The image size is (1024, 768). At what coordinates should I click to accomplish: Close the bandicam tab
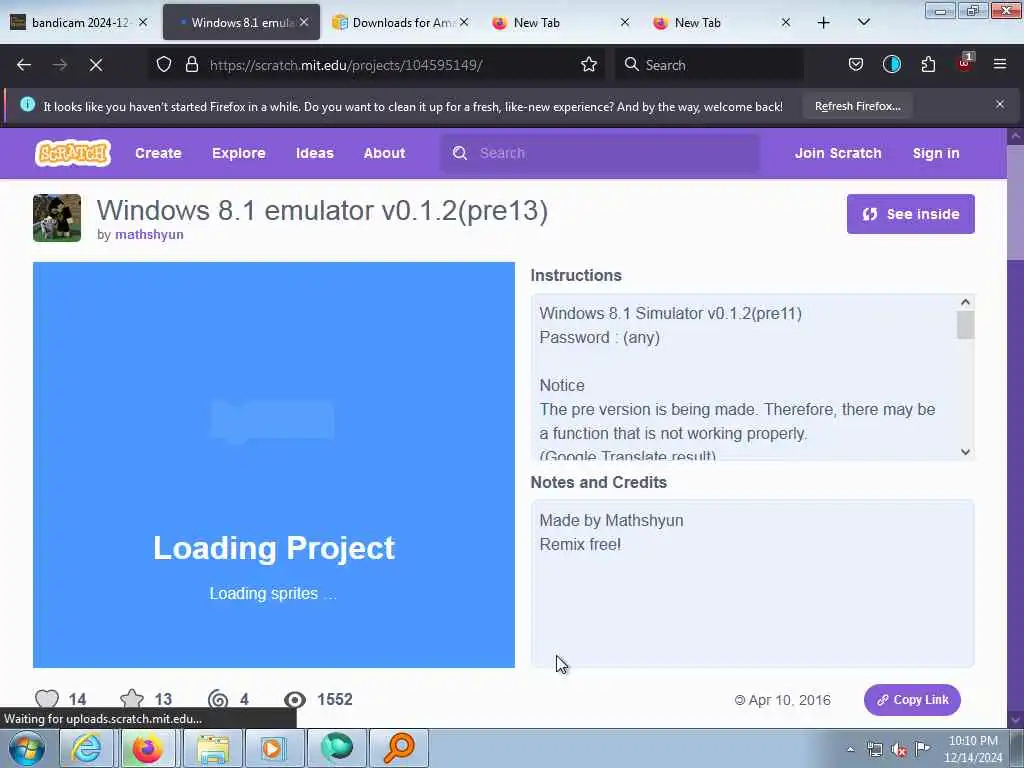click(x=143, y=22)
